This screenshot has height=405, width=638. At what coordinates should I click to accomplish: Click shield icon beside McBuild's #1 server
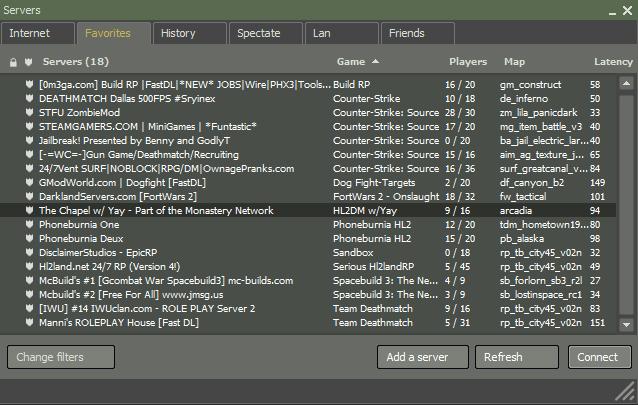(29, 280)
